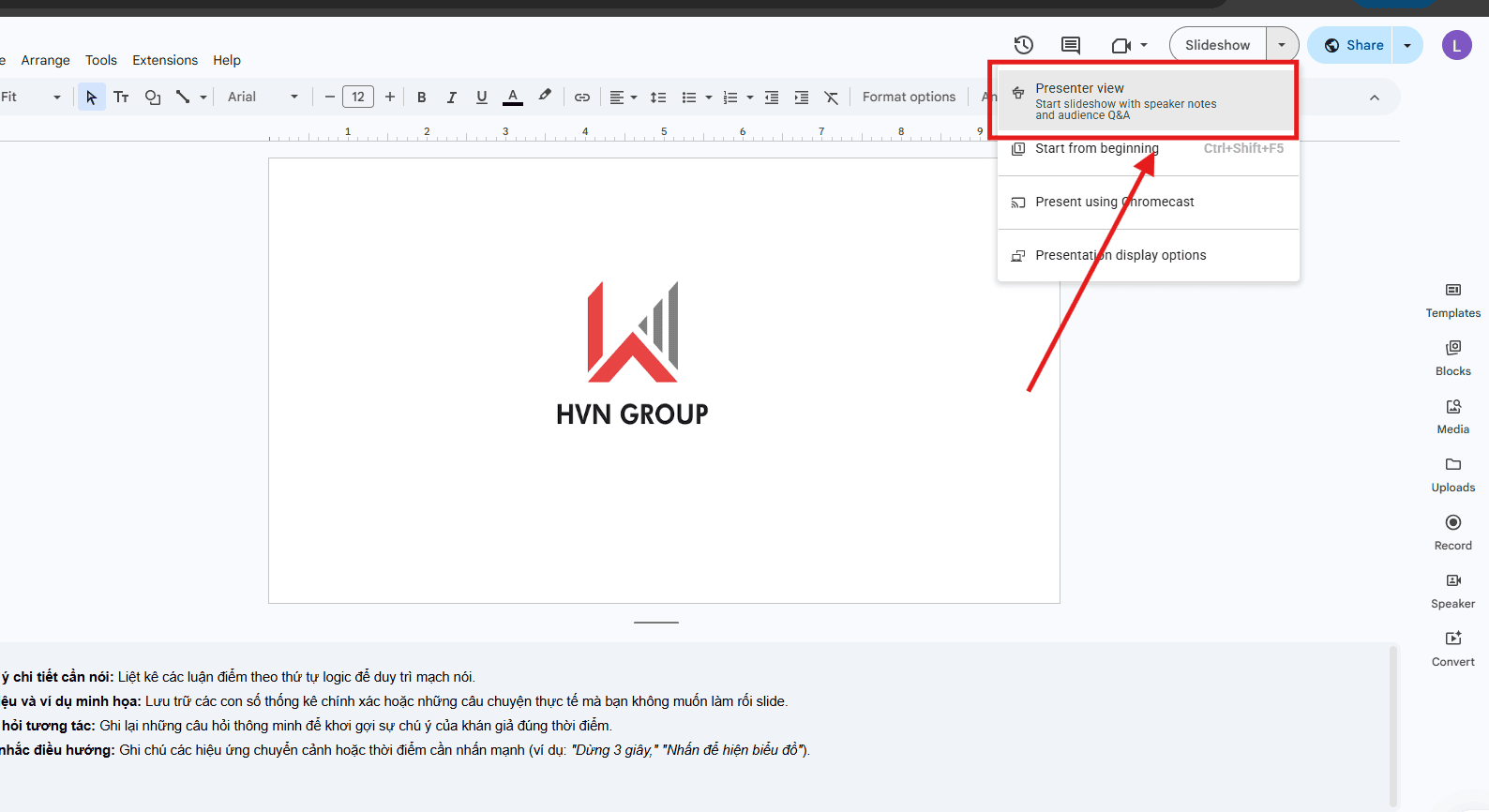Open highlight color pen tool
Screen dimensions: 1489x812
click(x=545, y=97)
